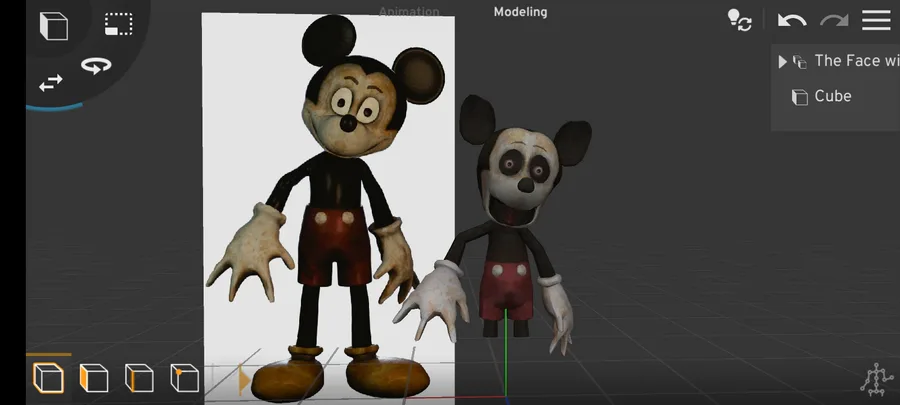Select the dashed box selection tool
Screen dimensions: 900x405
pyautogui.click(x=119, y=25)
